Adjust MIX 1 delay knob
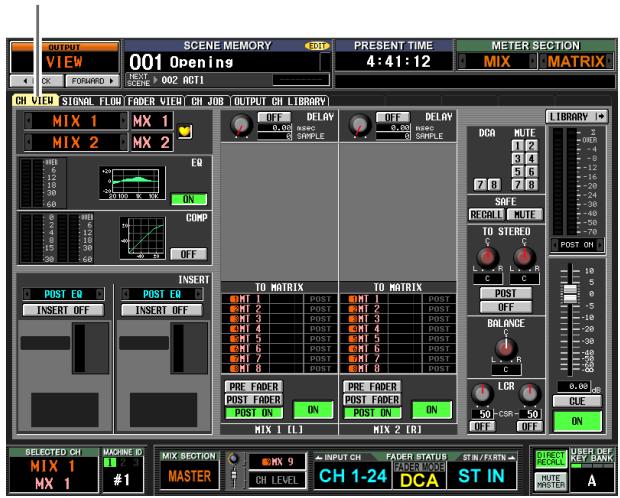Image resolution: width=620 pixels, height=498 pixels. (241, 125)
